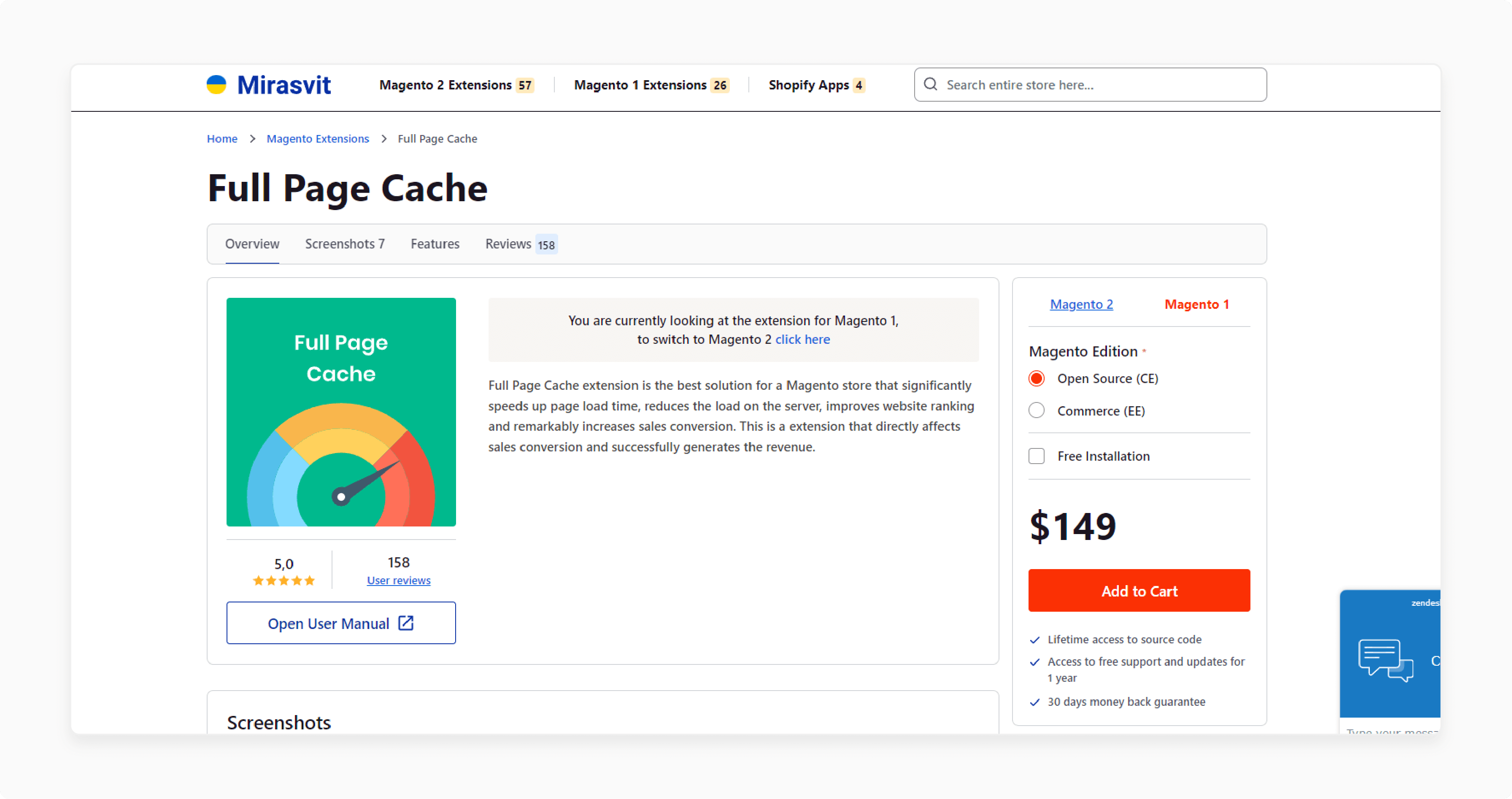Screen dimensions: 1512x799
Task: Open Magento 1 Extensions menu
Action: tap(651, 85)
